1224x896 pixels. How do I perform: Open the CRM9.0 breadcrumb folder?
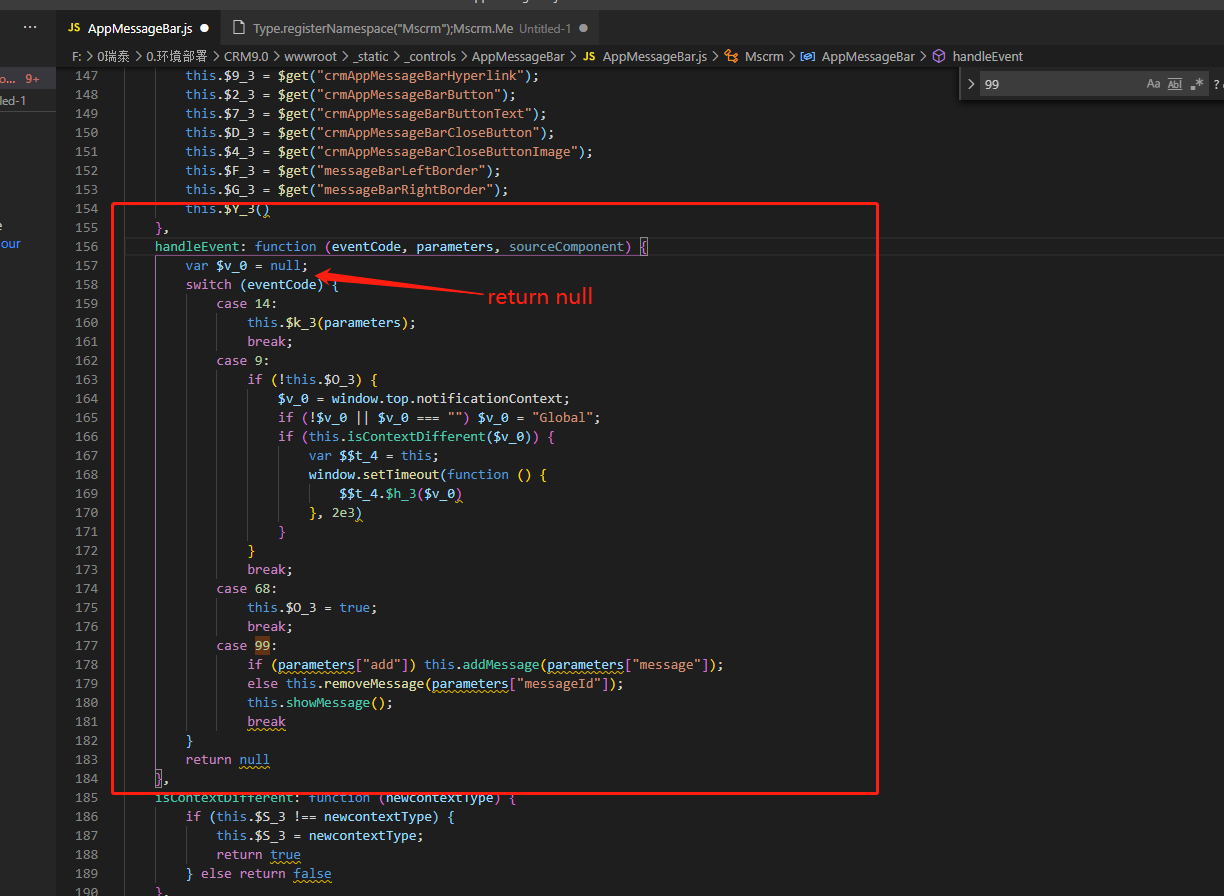tap(246, 57)
